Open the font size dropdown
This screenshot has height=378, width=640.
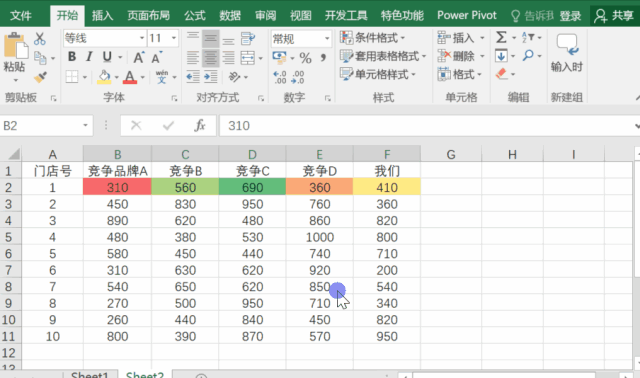(174, 38)
